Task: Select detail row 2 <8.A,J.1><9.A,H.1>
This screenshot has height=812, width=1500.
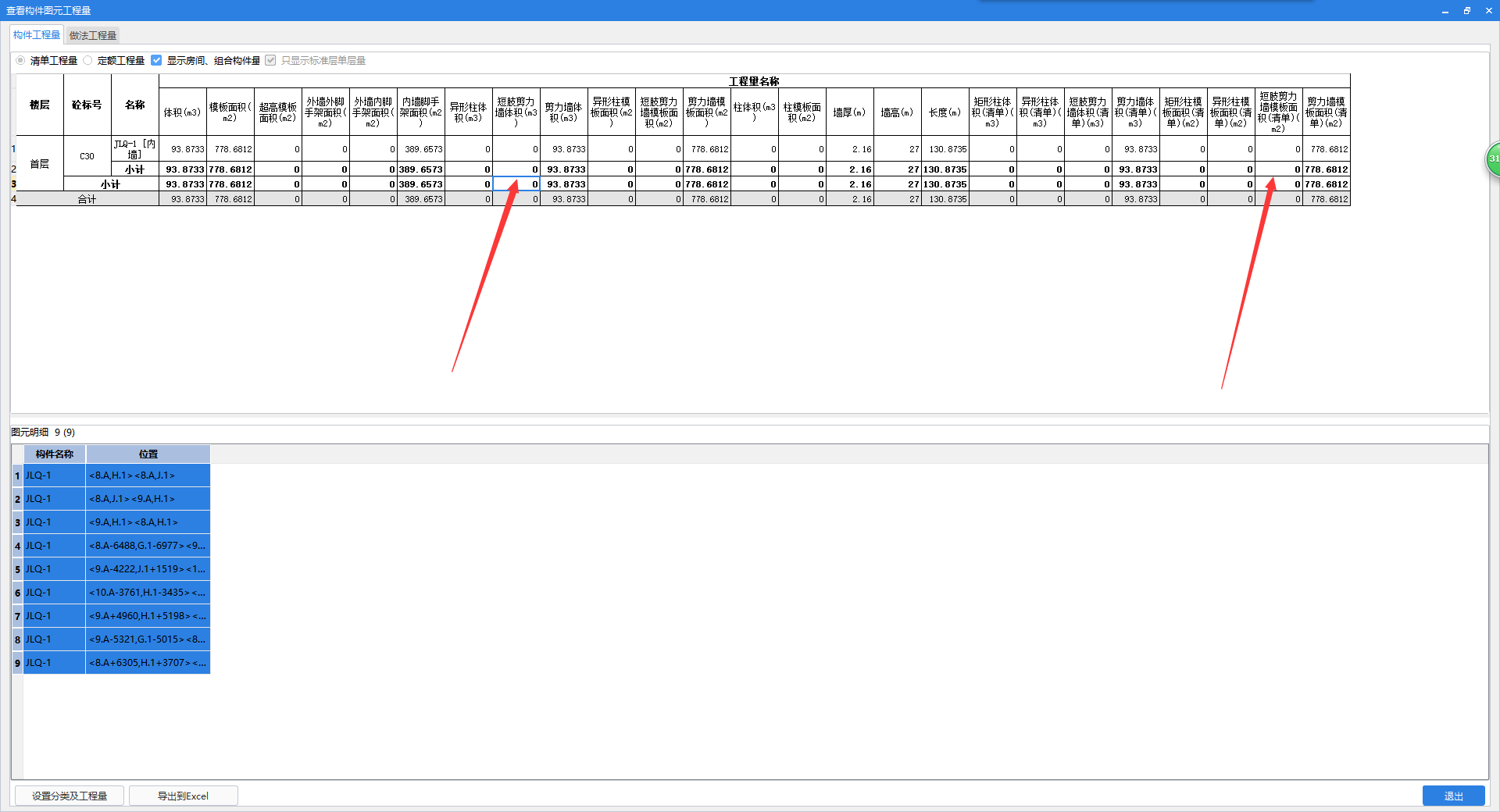Action: (x=116, y=499)
